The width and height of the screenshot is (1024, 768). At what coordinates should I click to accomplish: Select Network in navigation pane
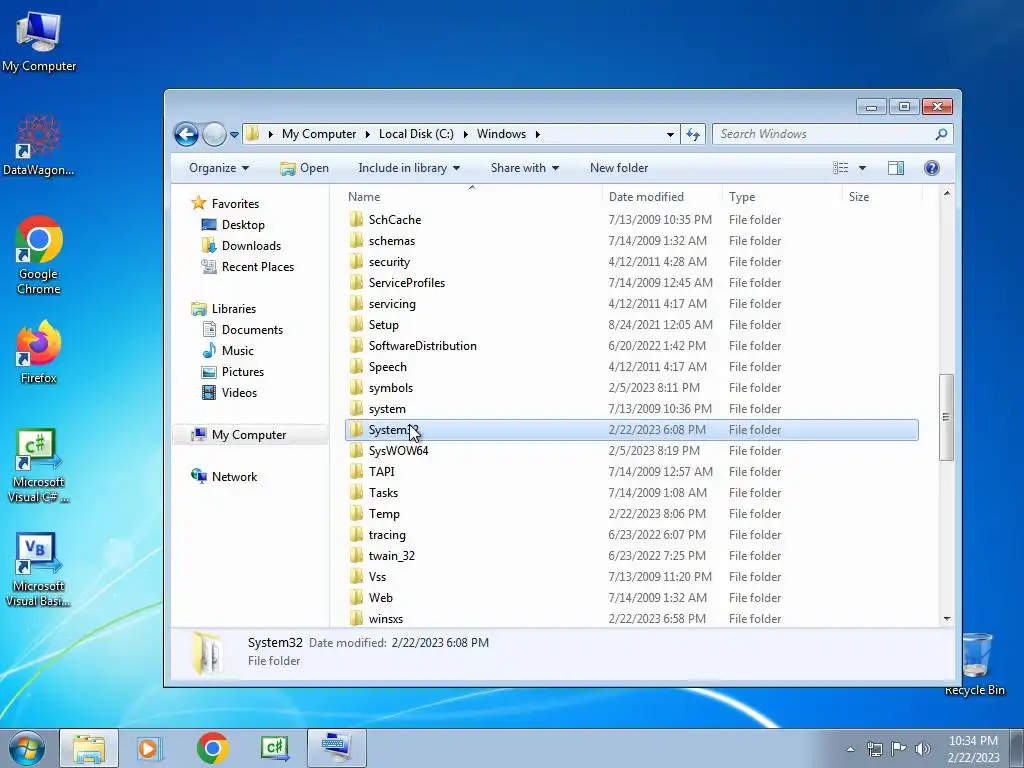[x=234, y=477]
